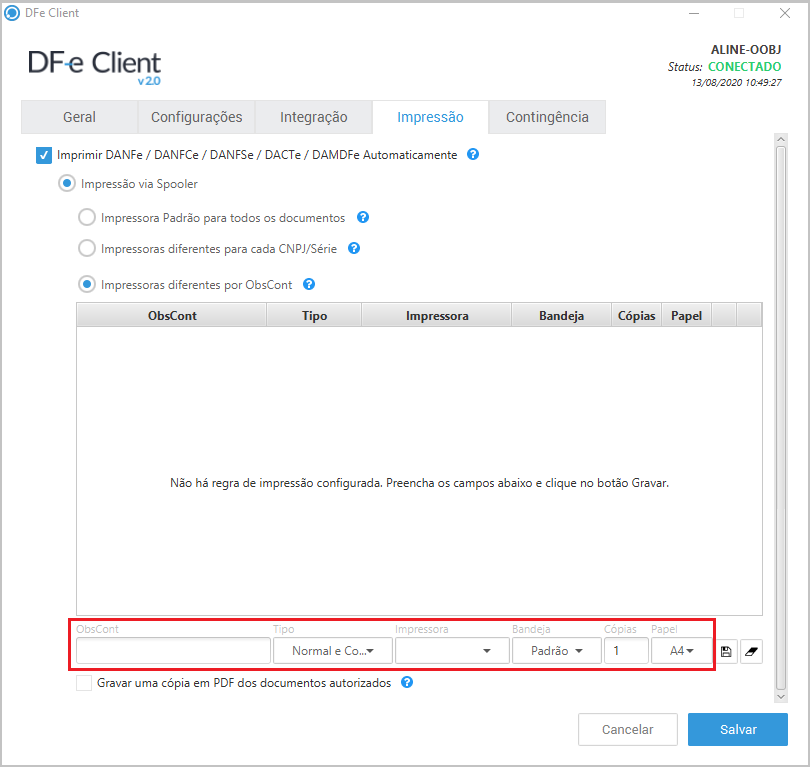This screenshot has height=767, width=810.
Task: Click the scrollbar up arrow
Action: 781,139
